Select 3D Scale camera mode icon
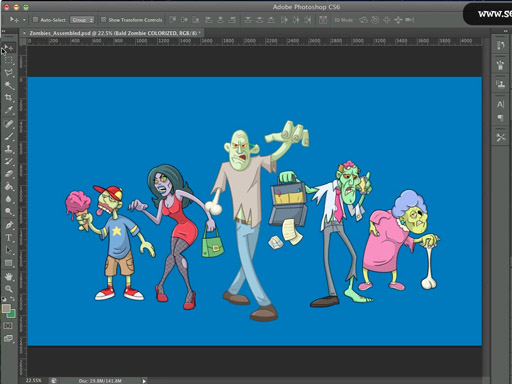 tap(410, 20)
